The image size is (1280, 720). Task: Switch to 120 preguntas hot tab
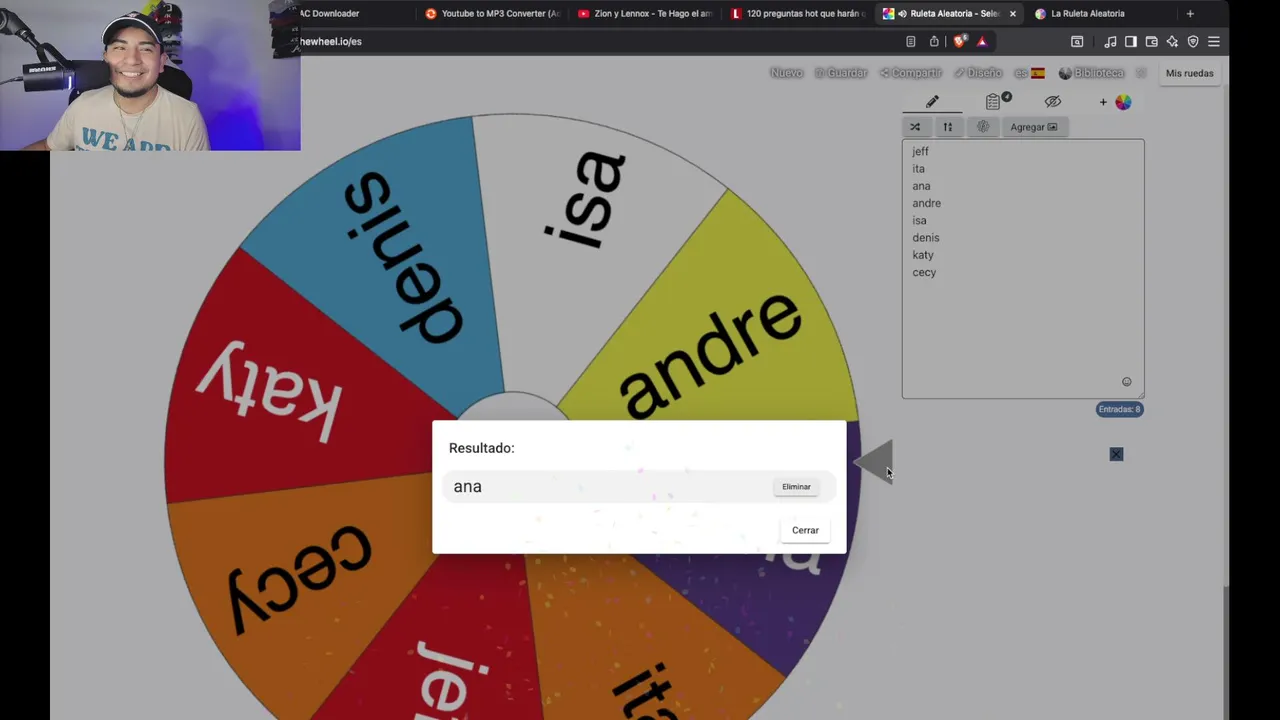pyautogui.click(x=796, y=14)
